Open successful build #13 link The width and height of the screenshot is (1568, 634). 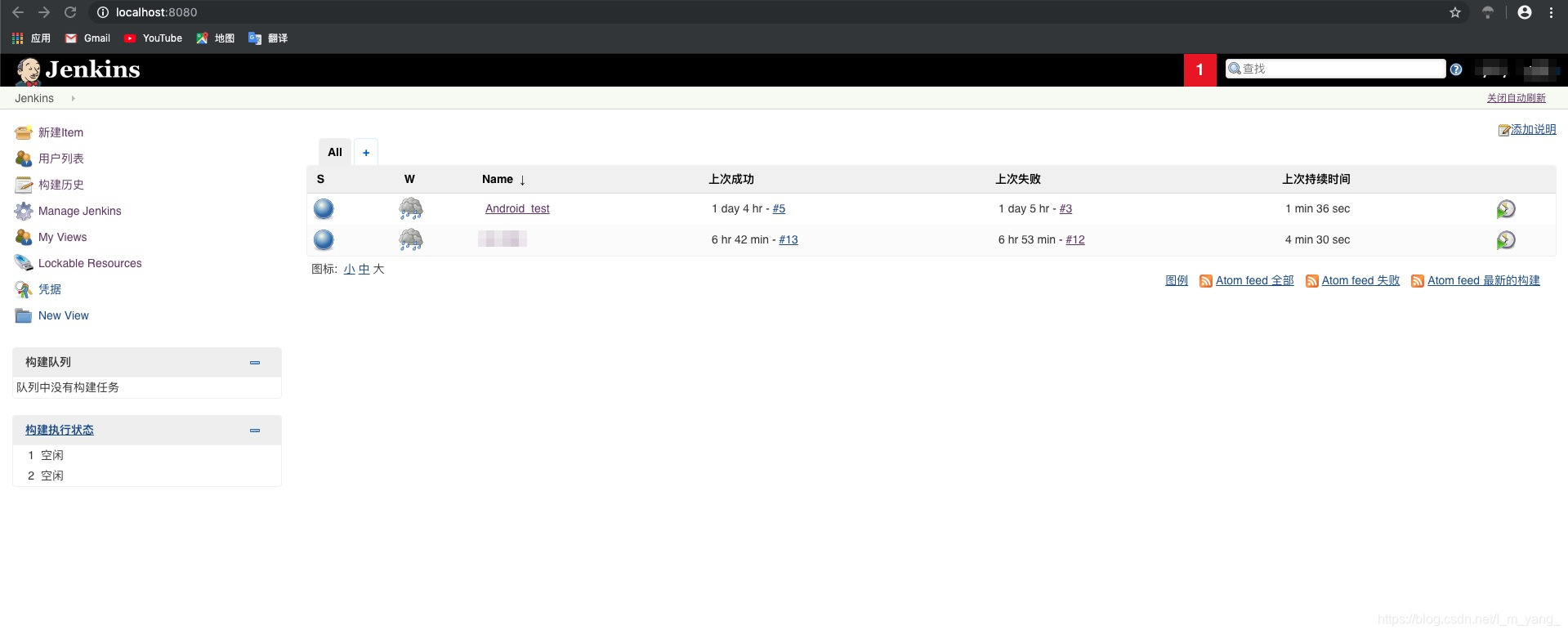[788, 240]
